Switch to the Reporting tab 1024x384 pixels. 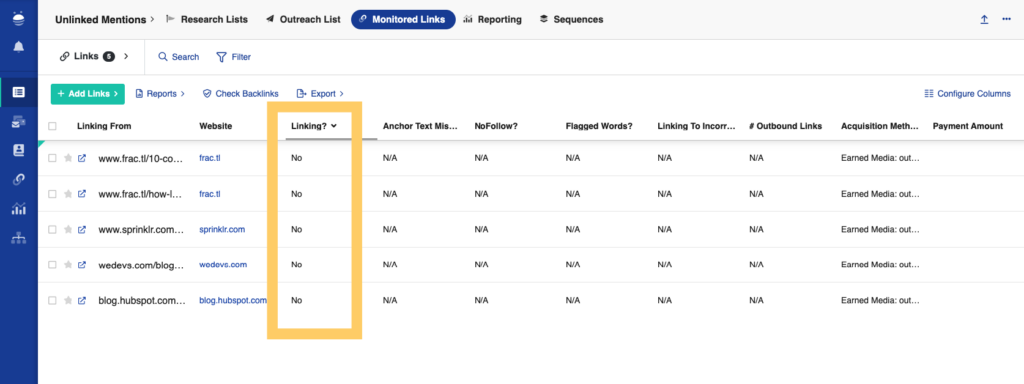point(492,20)
